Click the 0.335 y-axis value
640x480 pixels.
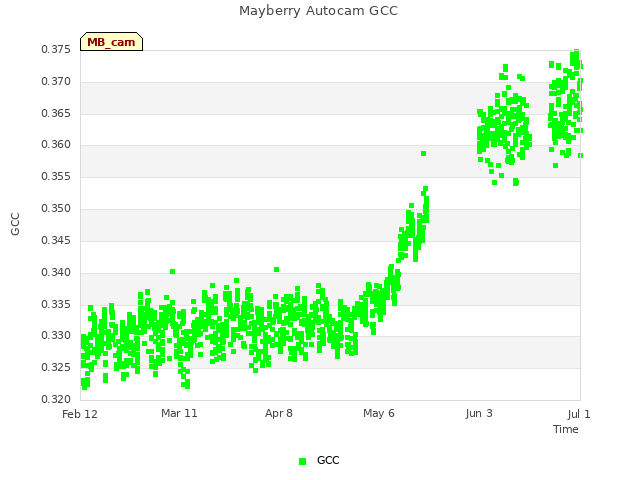click(x=56, y=304)
